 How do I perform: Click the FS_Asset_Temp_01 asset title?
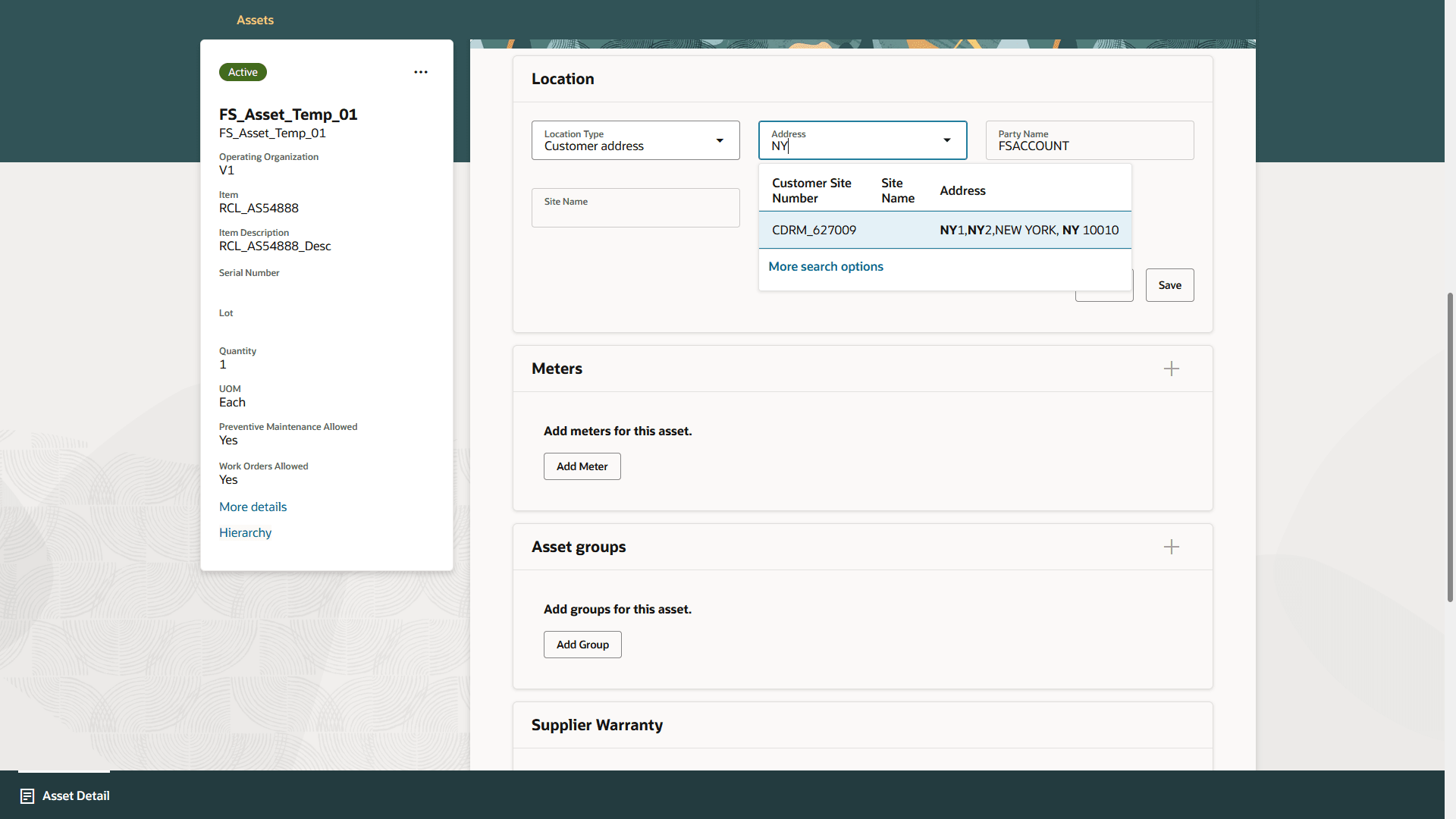288,115
